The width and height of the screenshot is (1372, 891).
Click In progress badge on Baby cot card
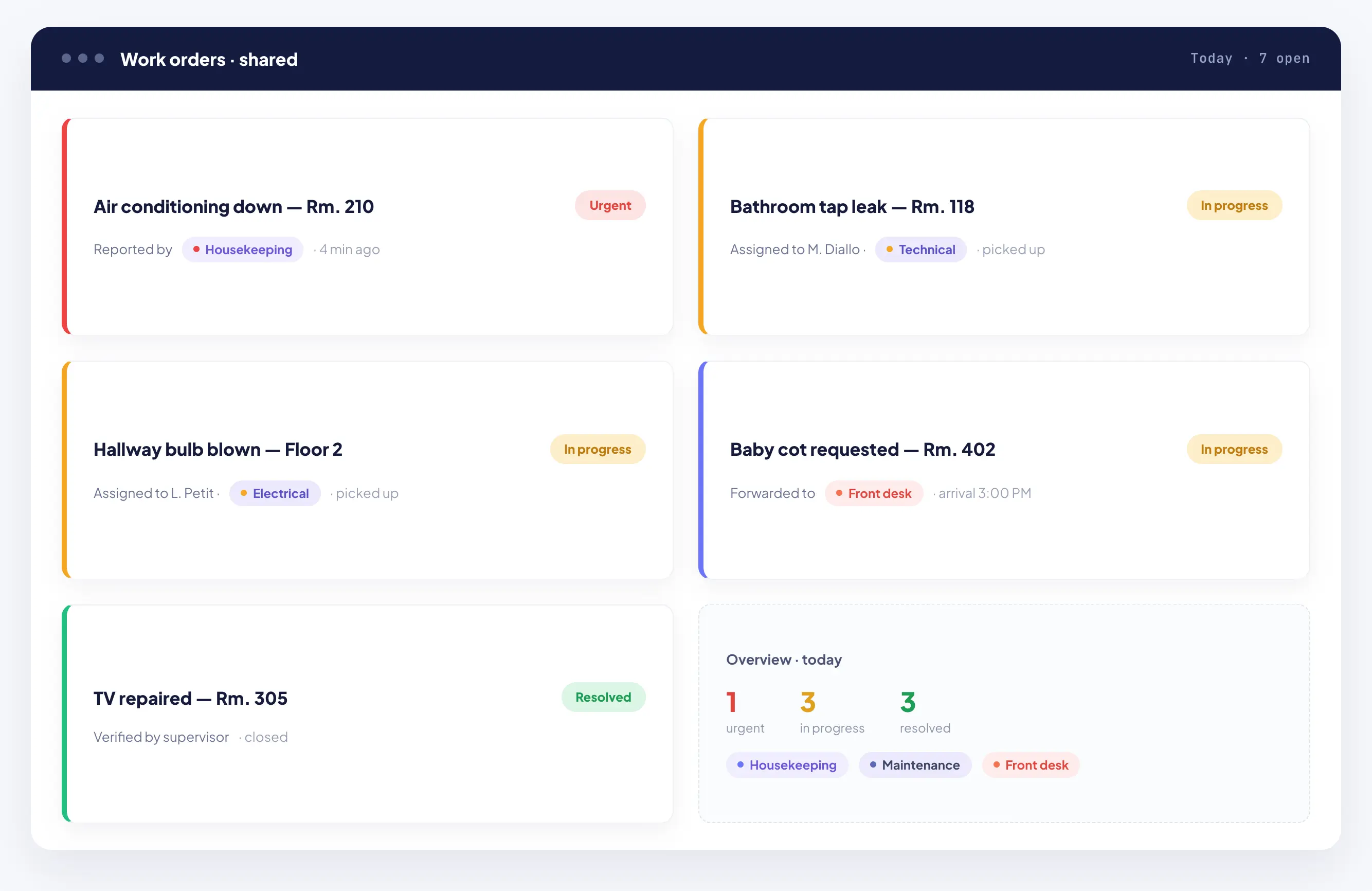[1234, 449]
